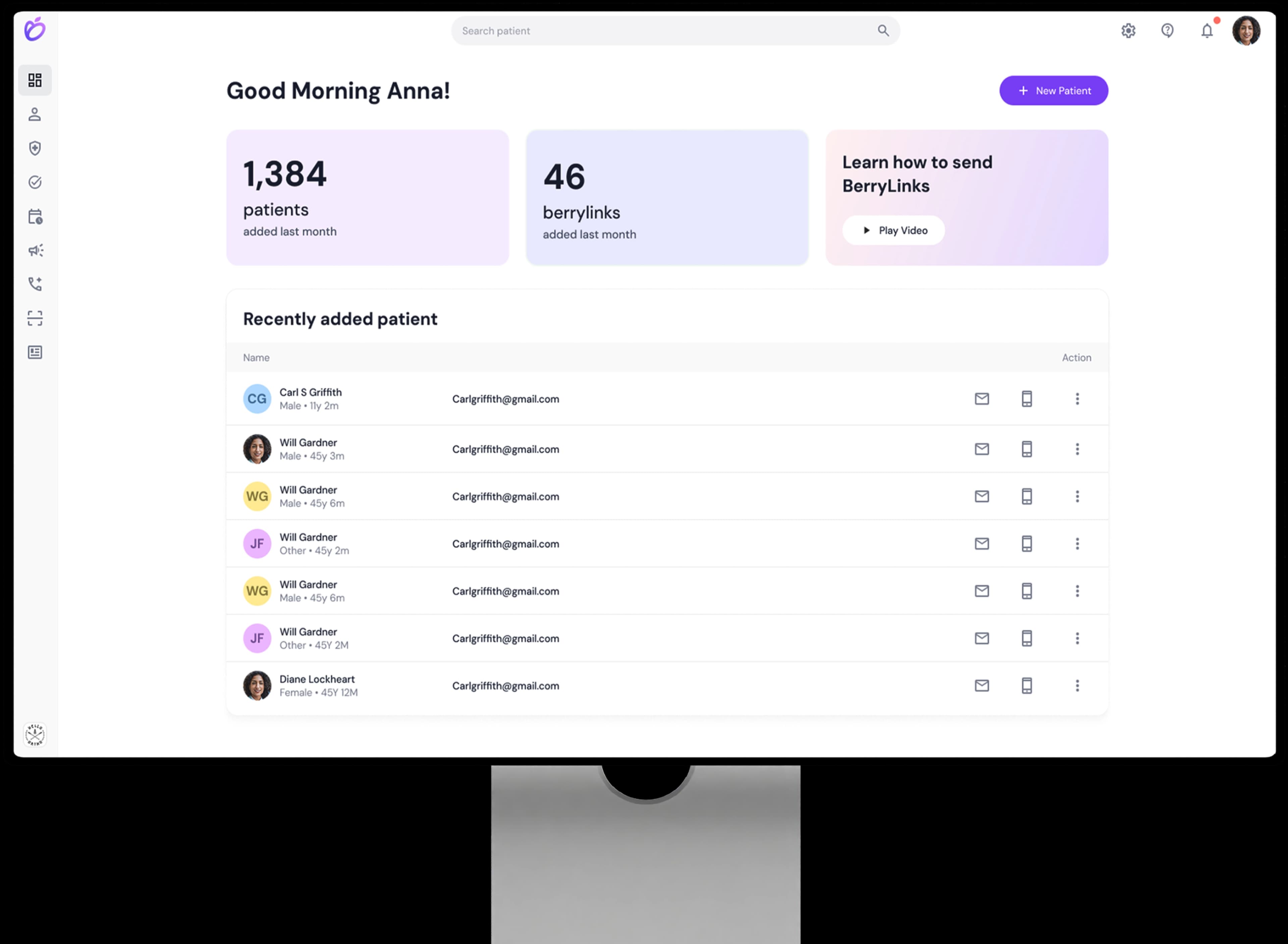The width and height of the screenshot is (1288, 944).
Task: Open the Dashboard grid icon in sidebar
Action: click(x=35, y=80)
